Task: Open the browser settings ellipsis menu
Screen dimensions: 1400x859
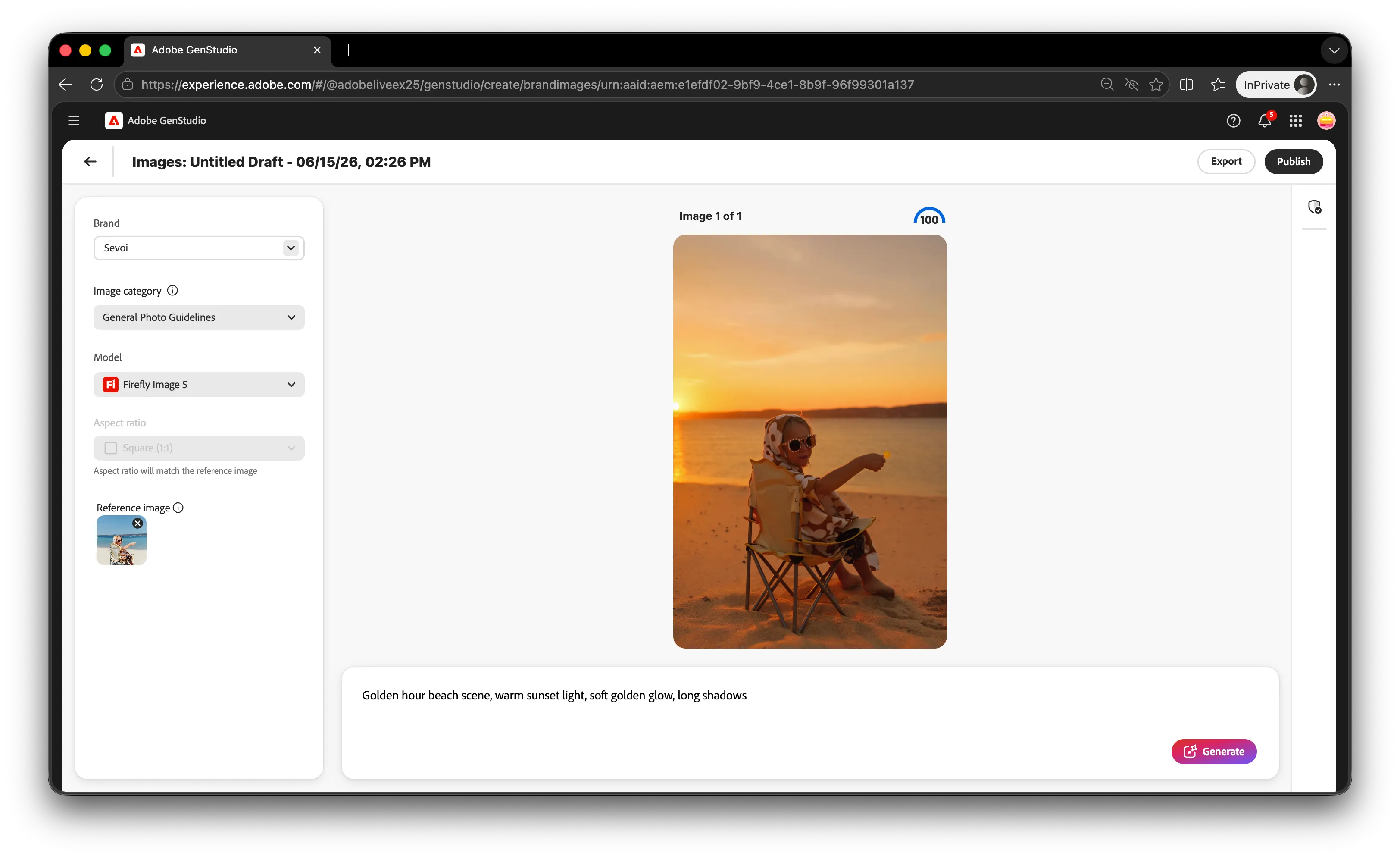Action: pyautogui.click(x=1334, y=85)
